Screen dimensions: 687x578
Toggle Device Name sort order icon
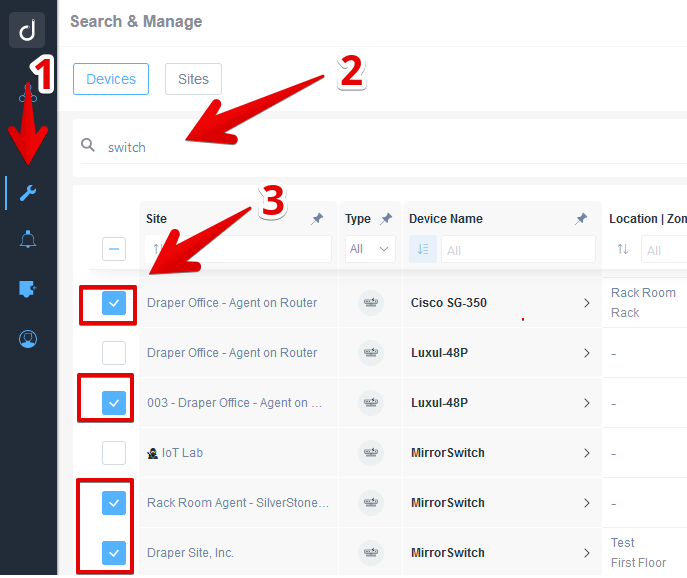click(423, 249)
